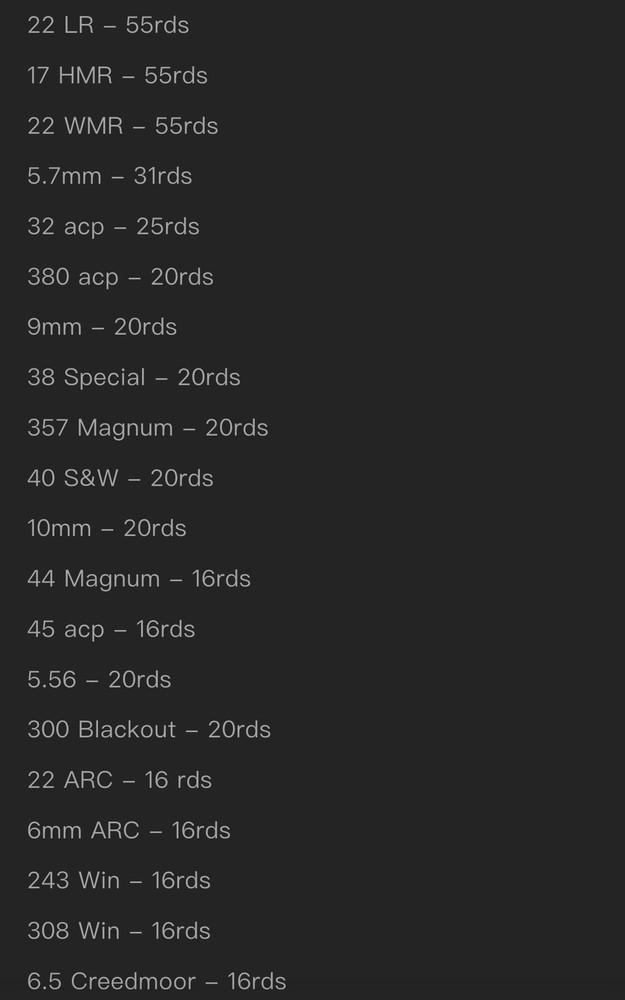Tap the '45 acp – 16rds' text

pyautogui.click(x=111, y=629)
